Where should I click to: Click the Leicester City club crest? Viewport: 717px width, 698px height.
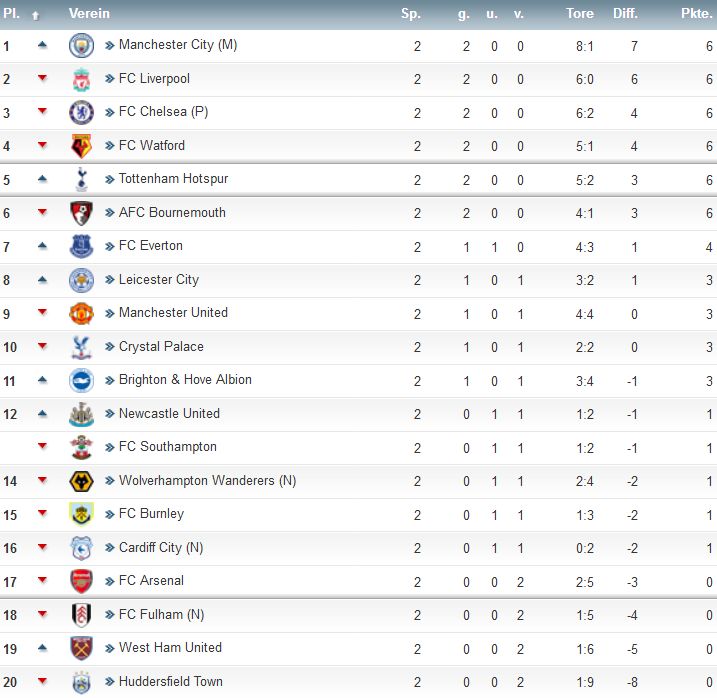(81, 280)
